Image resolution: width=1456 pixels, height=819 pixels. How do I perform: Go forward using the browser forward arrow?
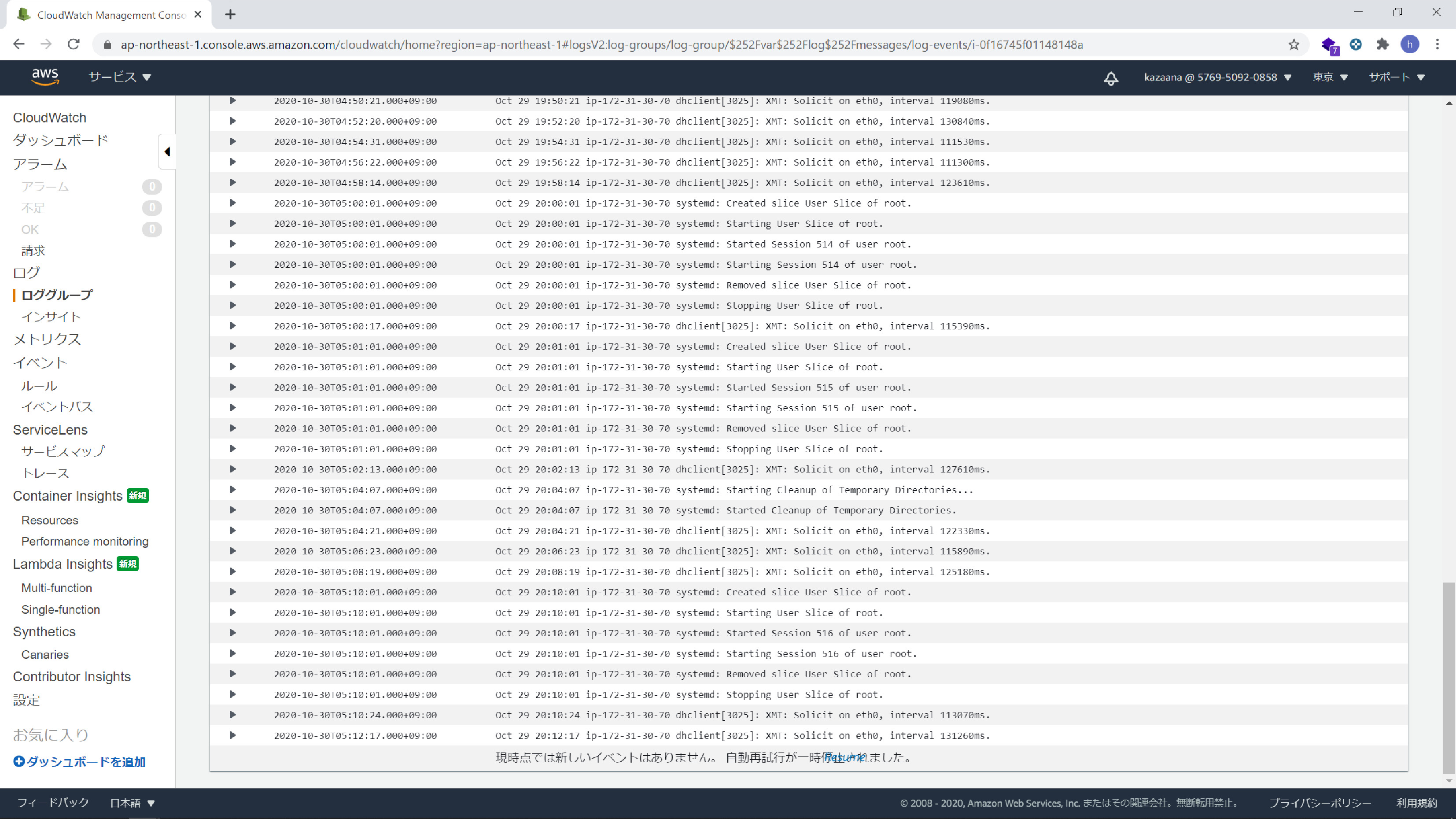point(46,44)
